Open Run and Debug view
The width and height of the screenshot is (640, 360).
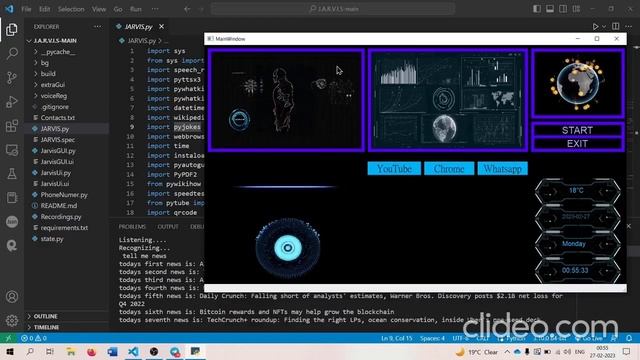point(12,102)
